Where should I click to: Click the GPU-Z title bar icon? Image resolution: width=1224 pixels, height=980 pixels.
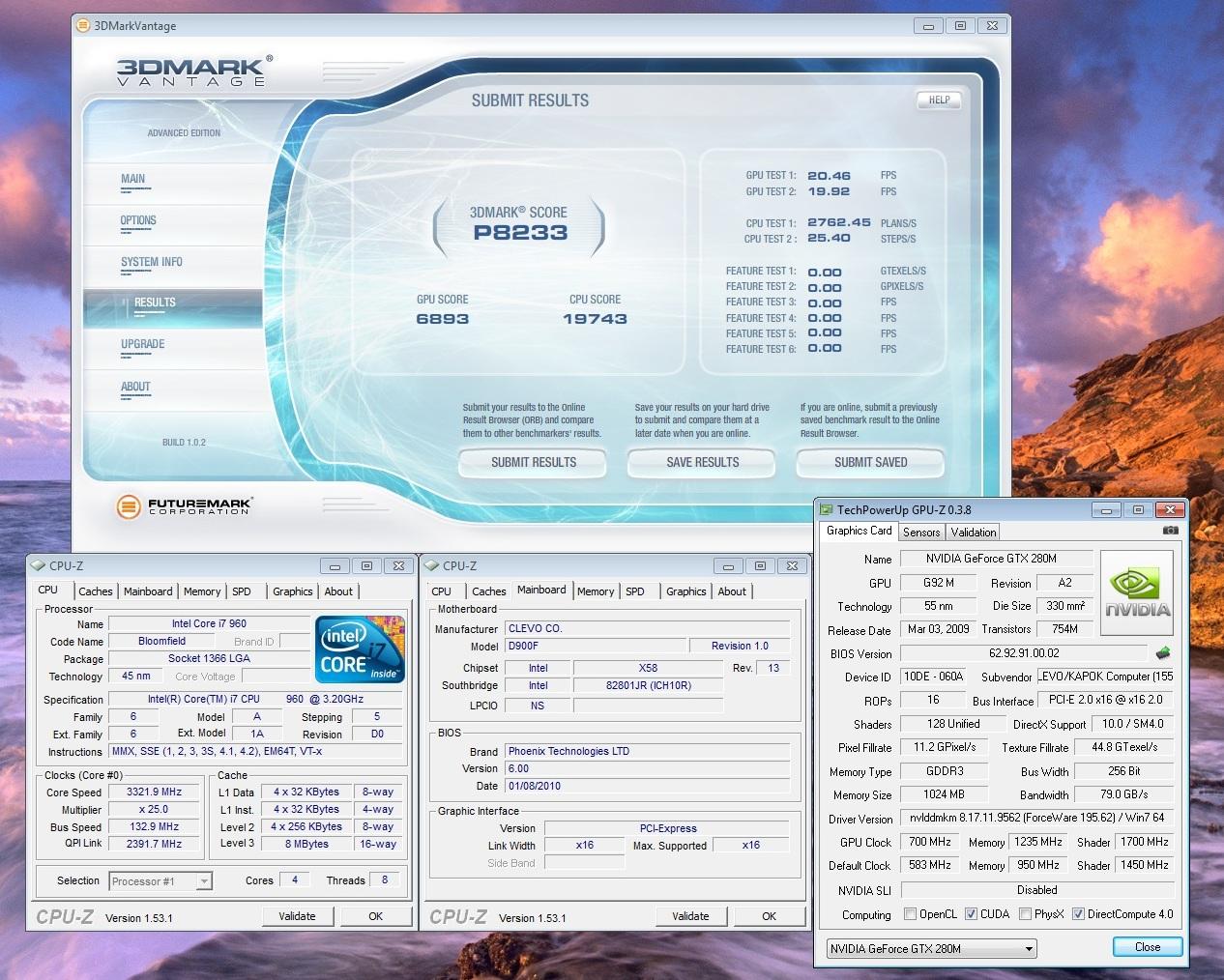click(826, 509)
